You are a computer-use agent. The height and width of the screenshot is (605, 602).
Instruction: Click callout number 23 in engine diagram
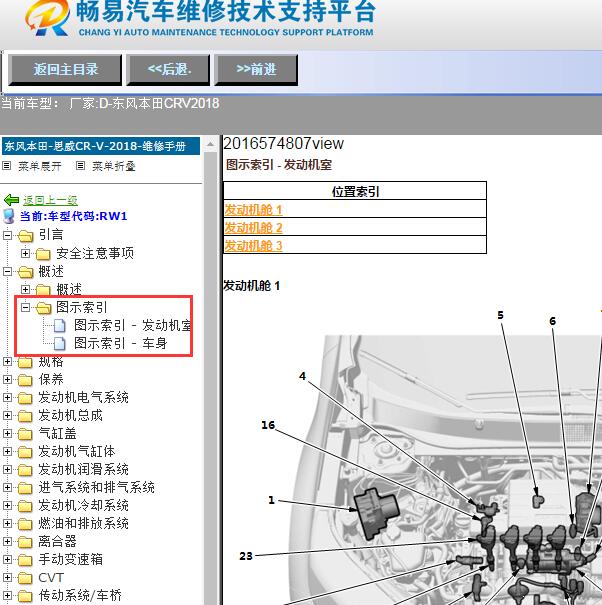tap(246, 556)
